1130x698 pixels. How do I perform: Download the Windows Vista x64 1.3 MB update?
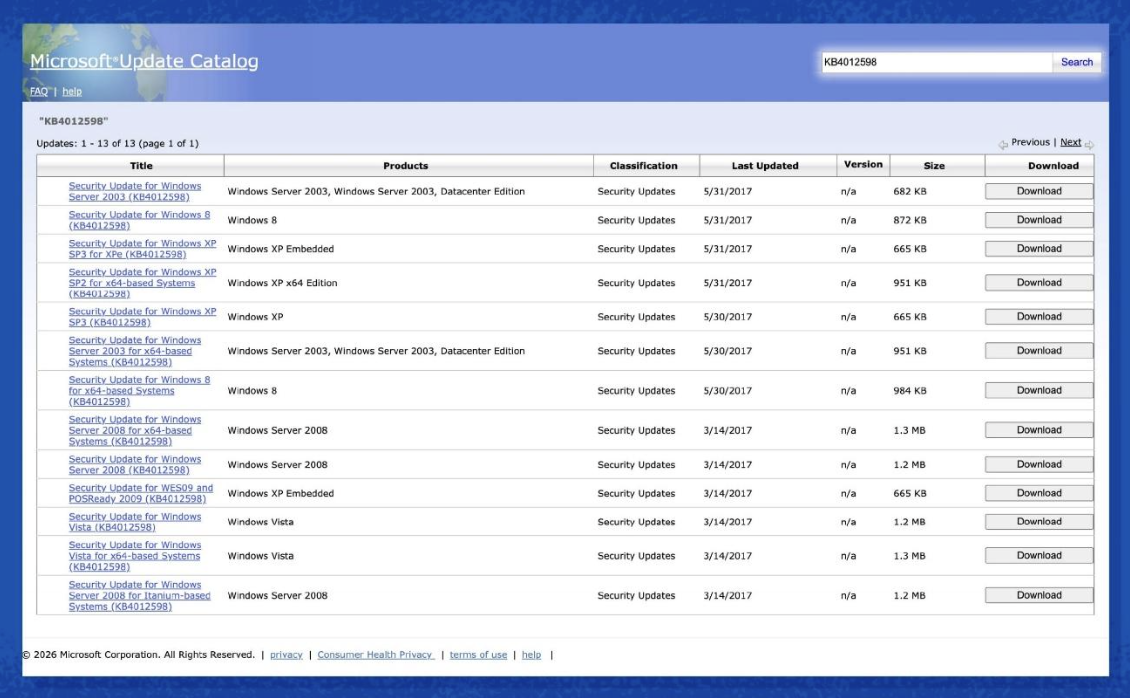click(1038, 555)
